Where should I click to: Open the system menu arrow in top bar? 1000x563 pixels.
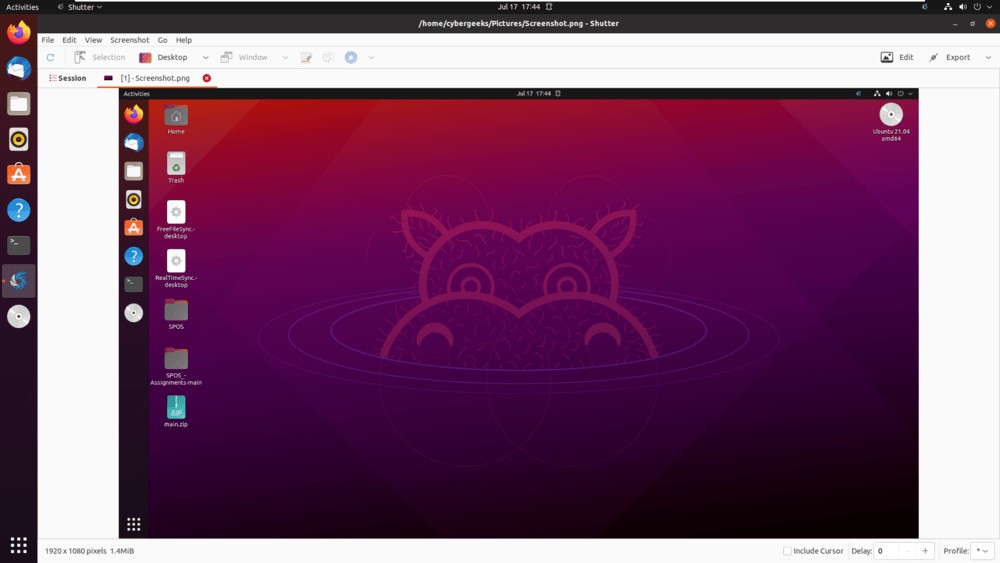990,7
